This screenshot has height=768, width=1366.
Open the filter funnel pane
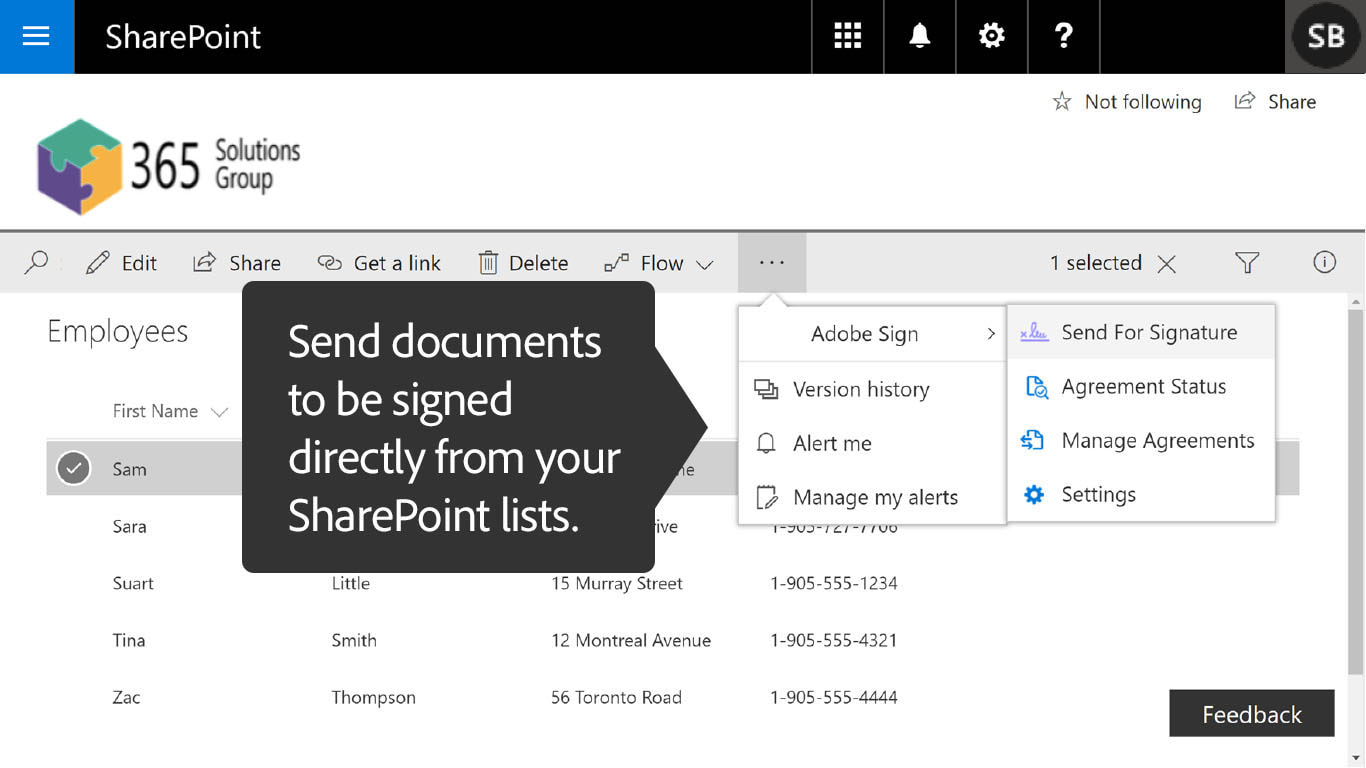pos(1246,263)
